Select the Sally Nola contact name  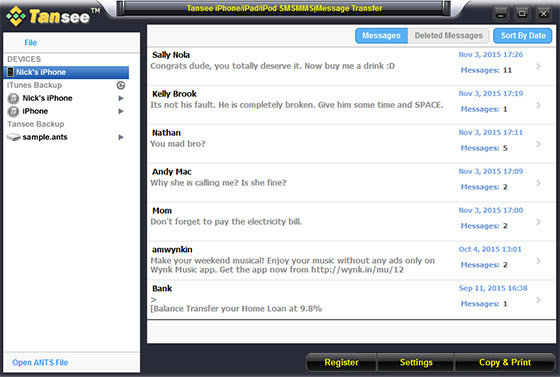point(171,55)
